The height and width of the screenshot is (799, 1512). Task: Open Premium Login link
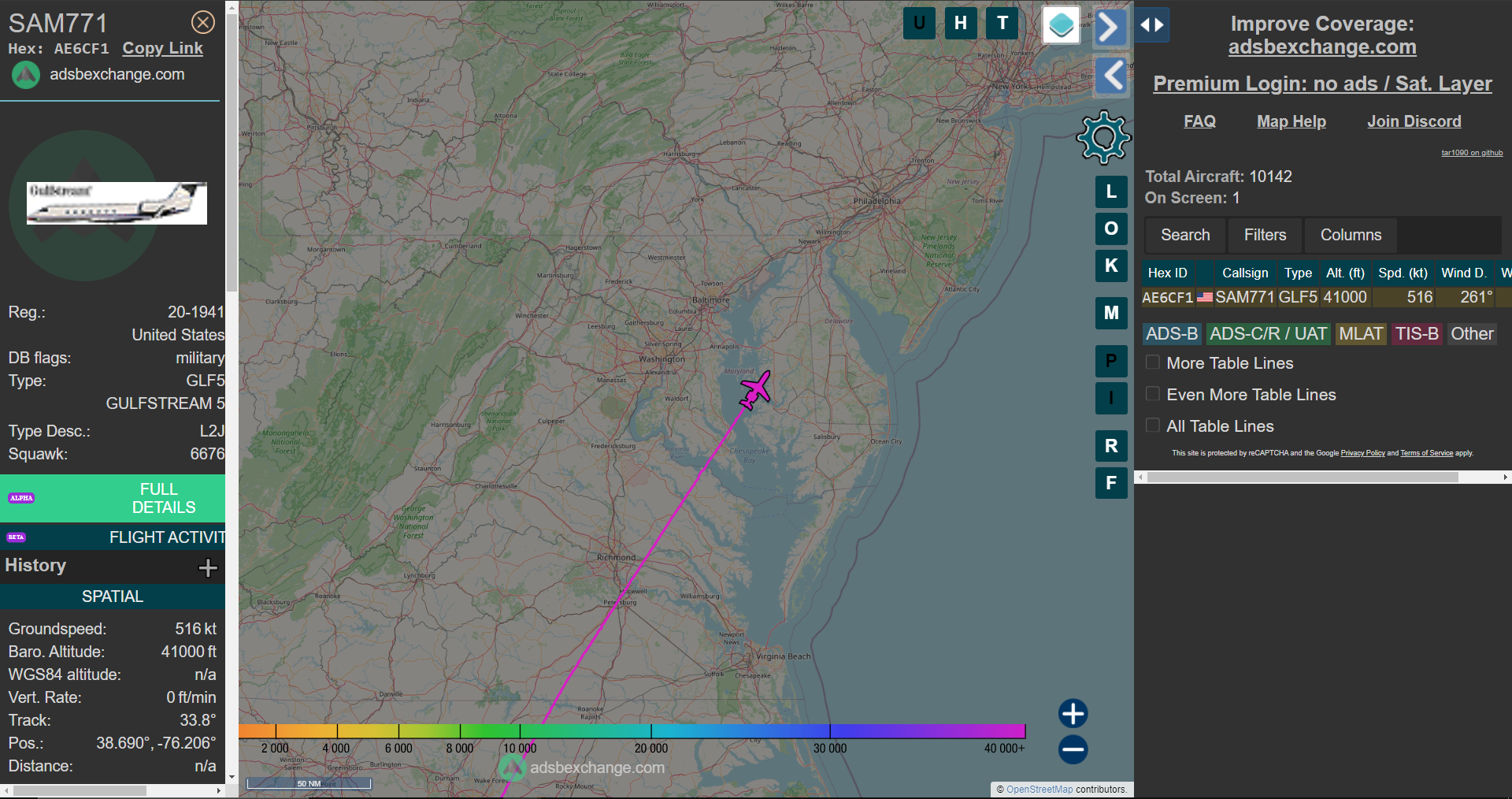click(1322, 84)
